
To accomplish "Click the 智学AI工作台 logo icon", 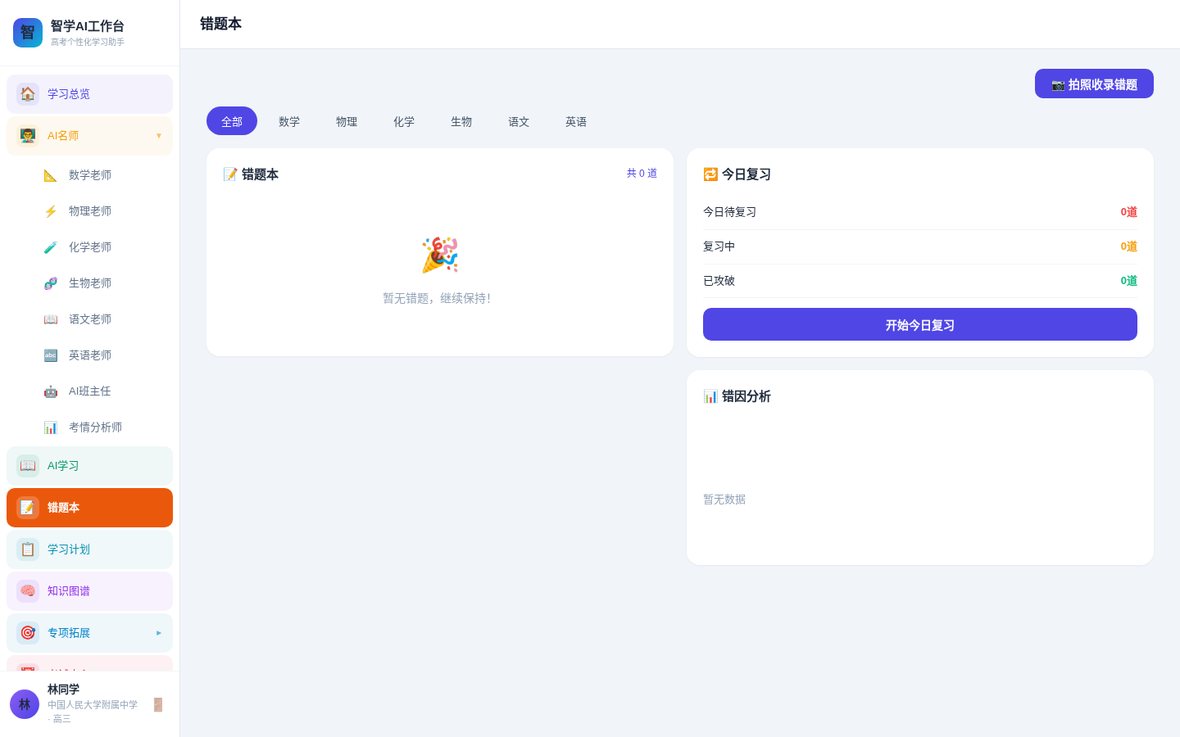I will (x=28, y=32).
